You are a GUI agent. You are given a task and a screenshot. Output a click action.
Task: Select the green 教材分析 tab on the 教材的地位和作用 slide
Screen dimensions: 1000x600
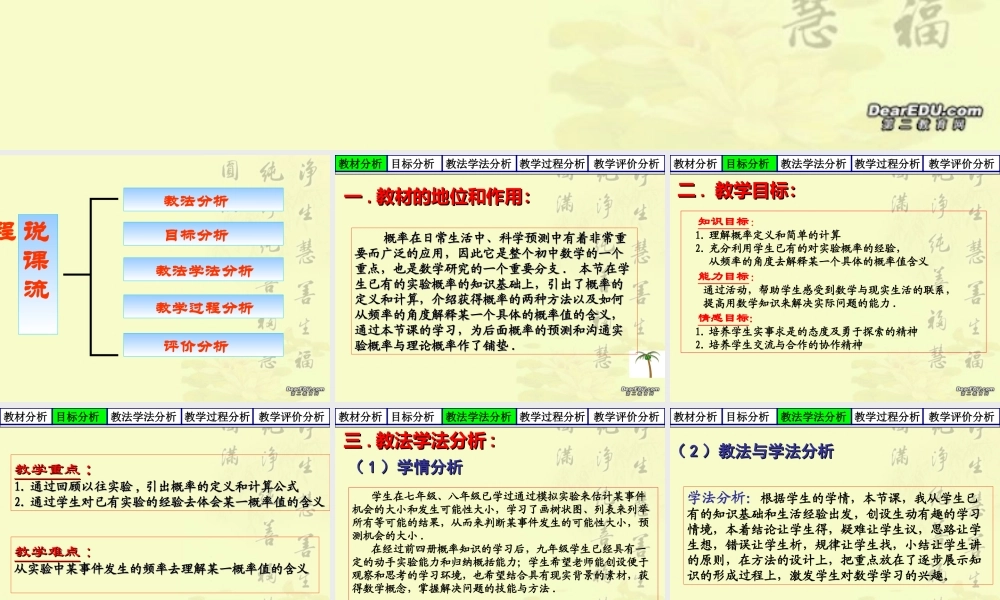click(x=360, y=164)
